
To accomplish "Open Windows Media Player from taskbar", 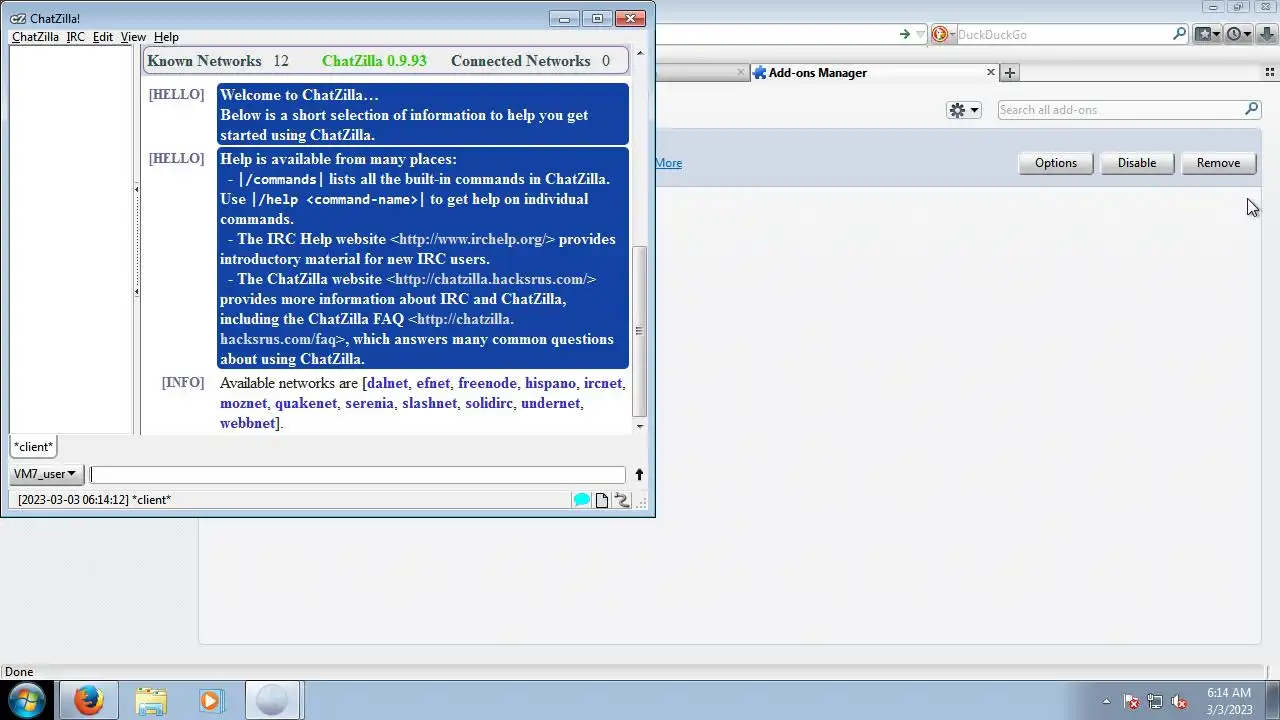I will (210, 700).
